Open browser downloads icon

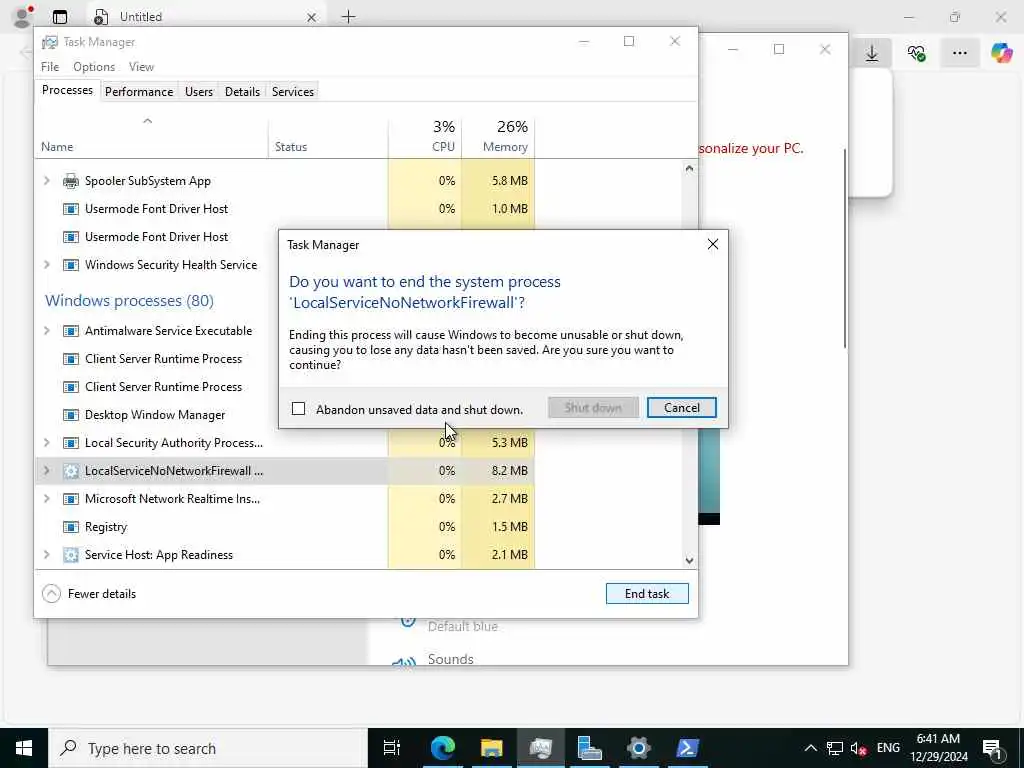[x=872, y=53]
